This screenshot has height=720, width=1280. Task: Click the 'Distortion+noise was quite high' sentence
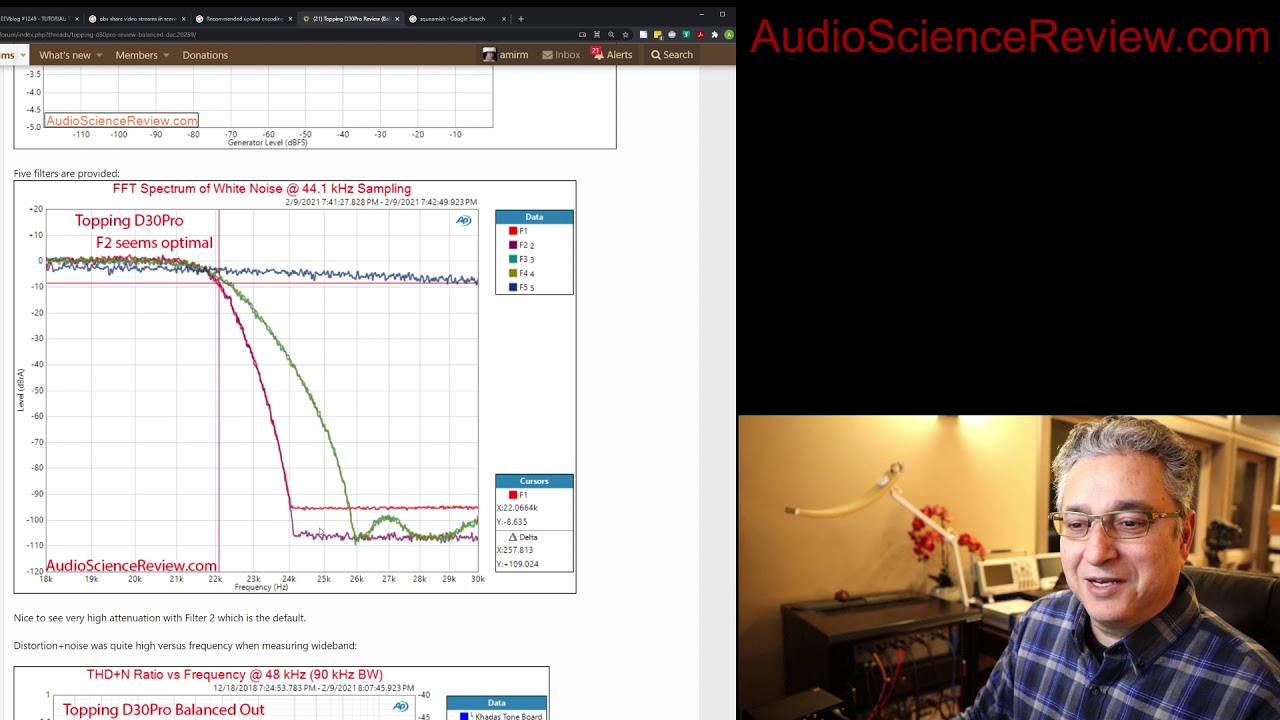click(x=185, y=646)
